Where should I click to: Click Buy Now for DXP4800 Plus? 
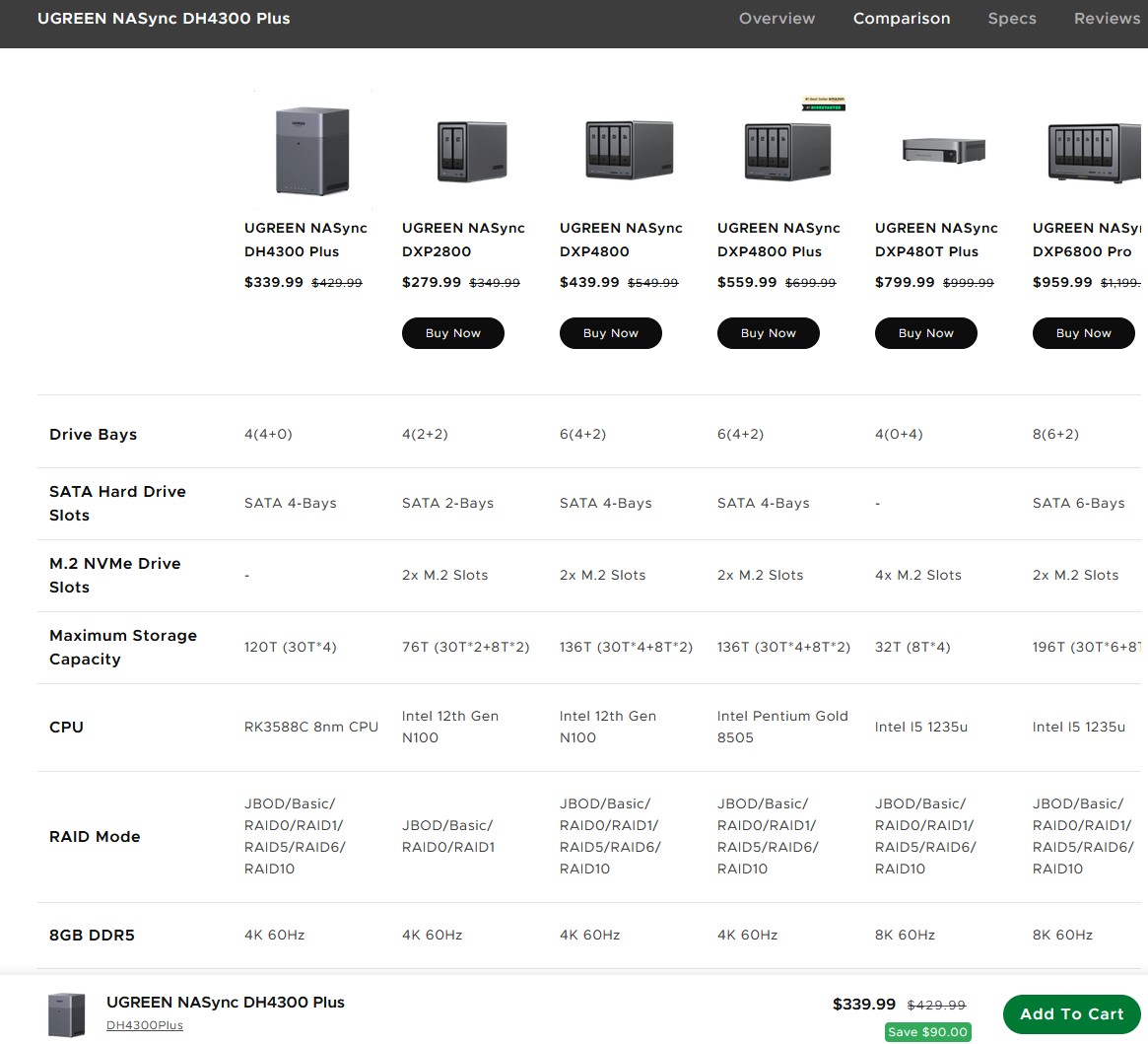(769, 333)
